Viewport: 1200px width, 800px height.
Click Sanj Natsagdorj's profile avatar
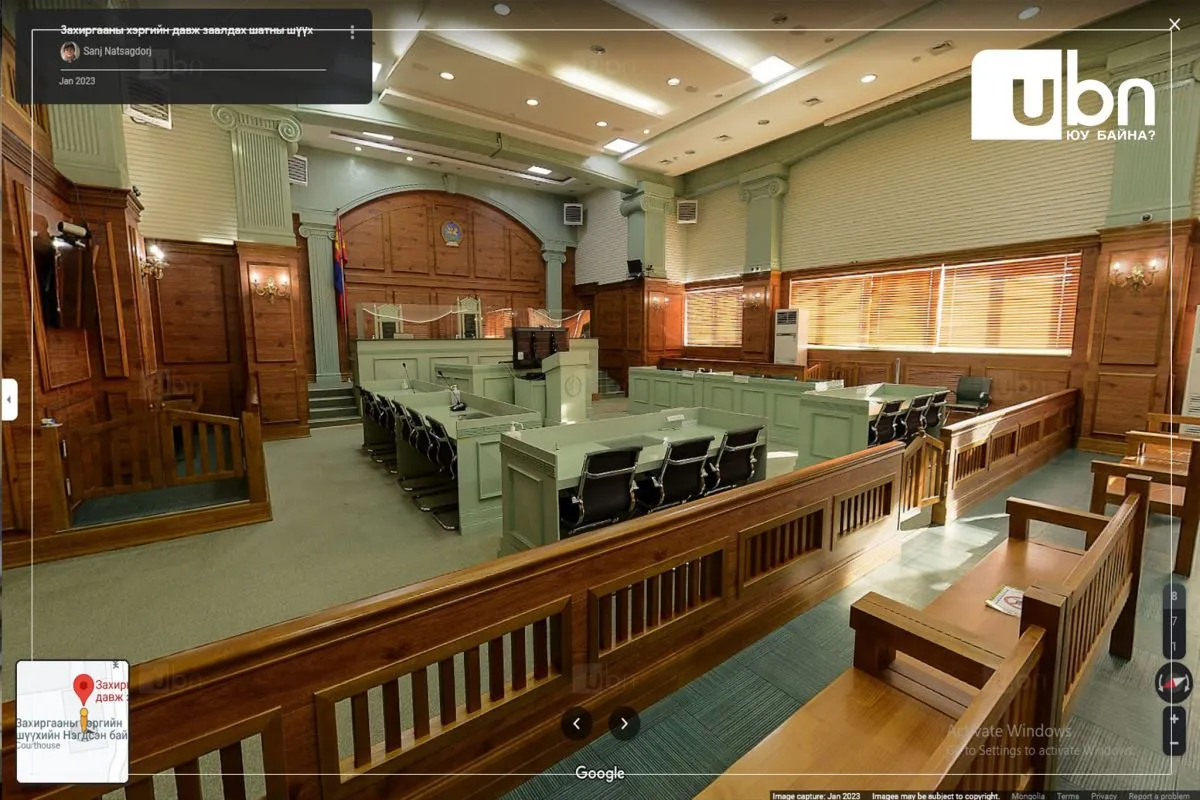click(x=69, y=52)
